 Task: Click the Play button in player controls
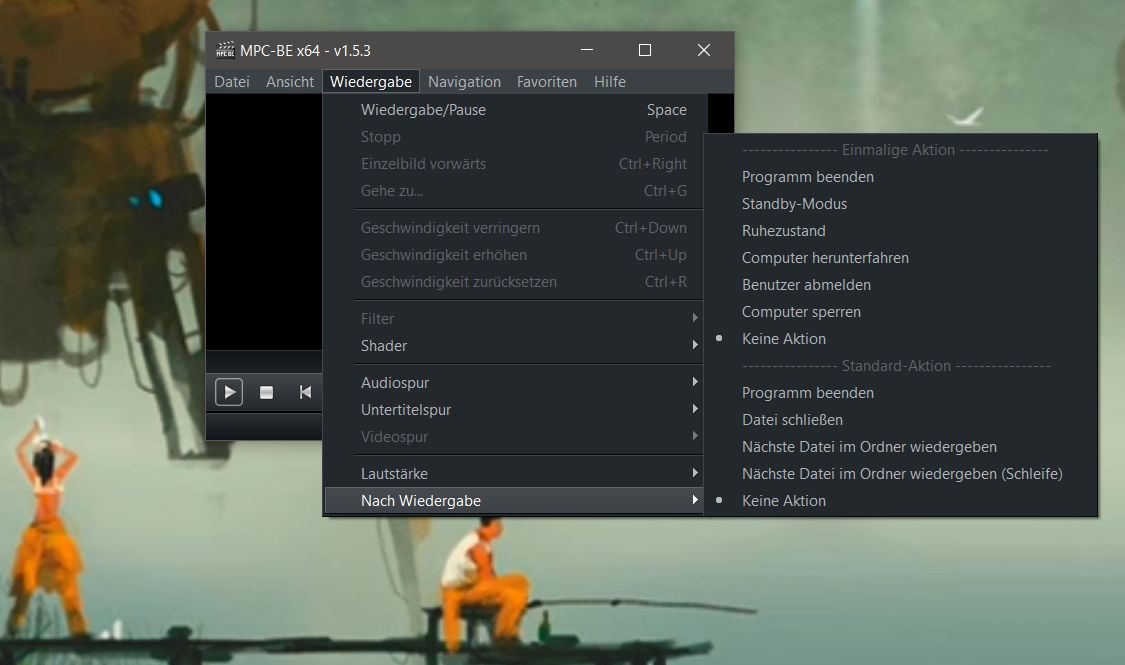tap(229, 392)
